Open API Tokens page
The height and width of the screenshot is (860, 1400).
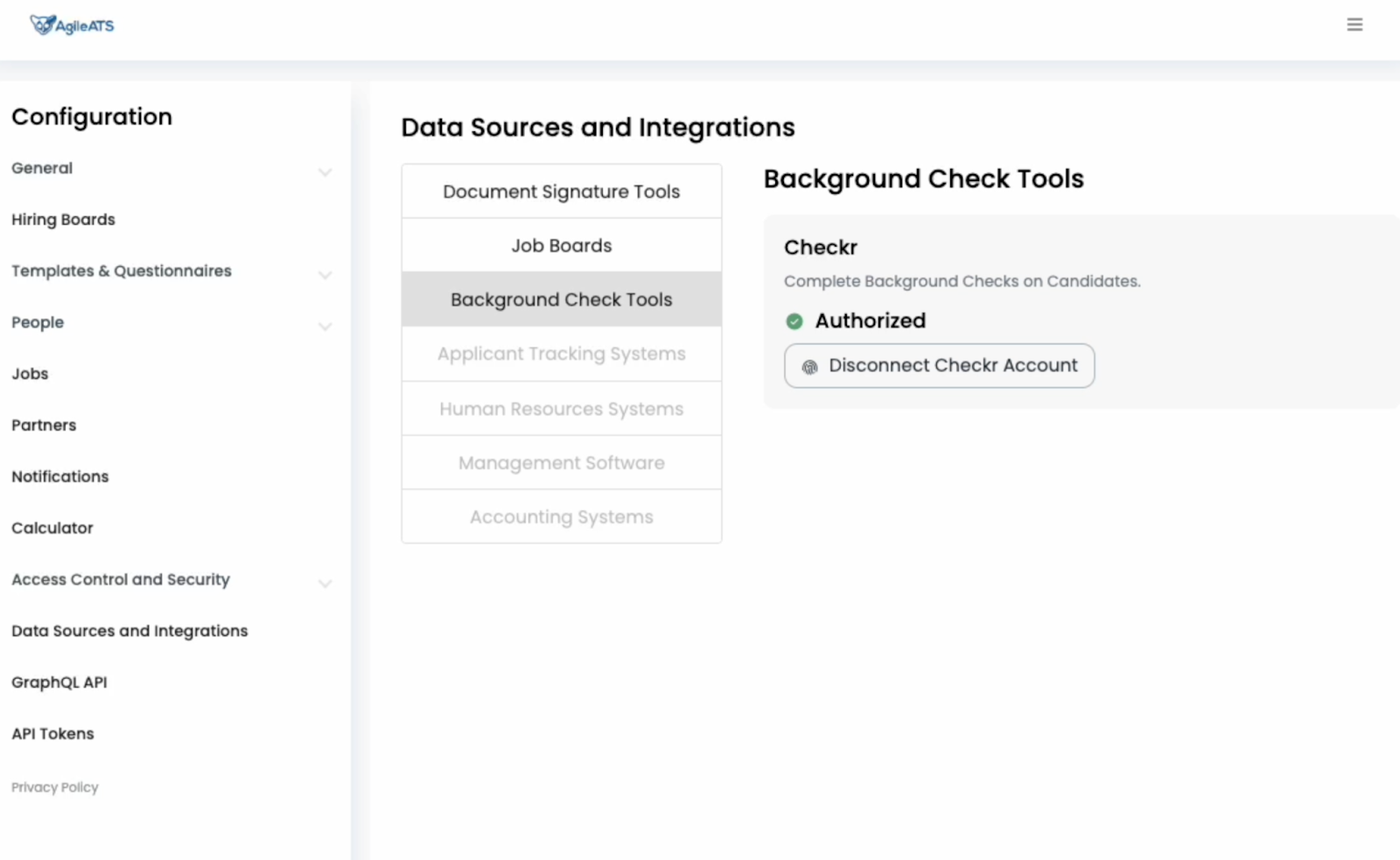click(52, 734)
